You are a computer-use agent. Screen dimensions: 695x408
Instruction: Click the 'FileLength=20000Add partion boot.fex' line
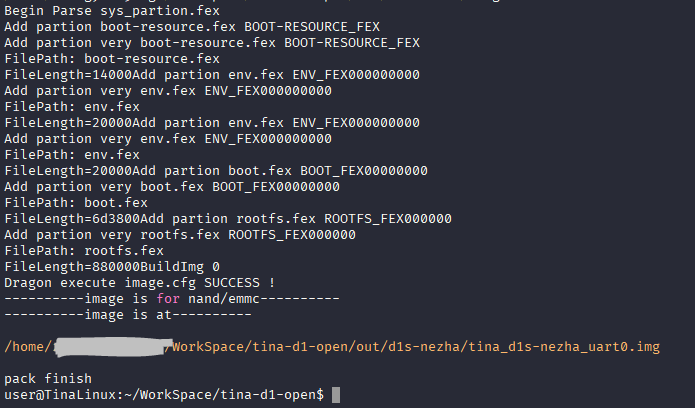(215, 171)
